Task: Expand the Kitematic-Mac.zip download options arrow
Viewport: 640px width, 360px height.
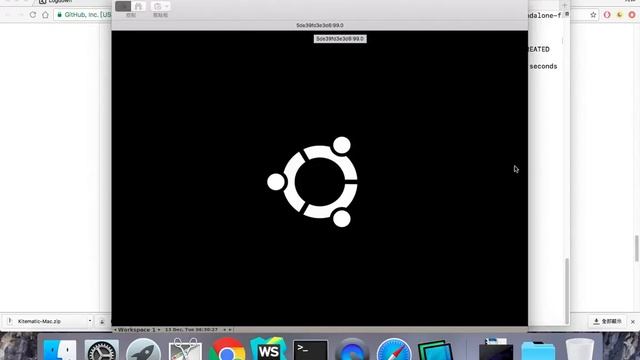Action: [90, 321]
